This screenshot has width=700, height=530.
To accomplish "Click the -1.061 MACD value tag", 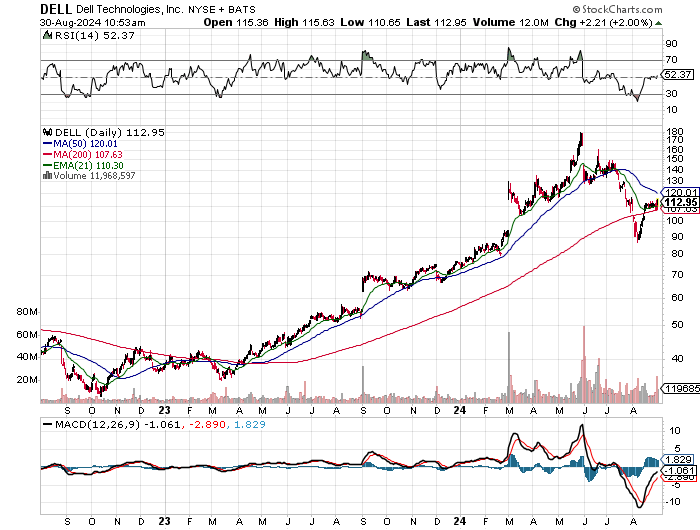I will (679, 470).
